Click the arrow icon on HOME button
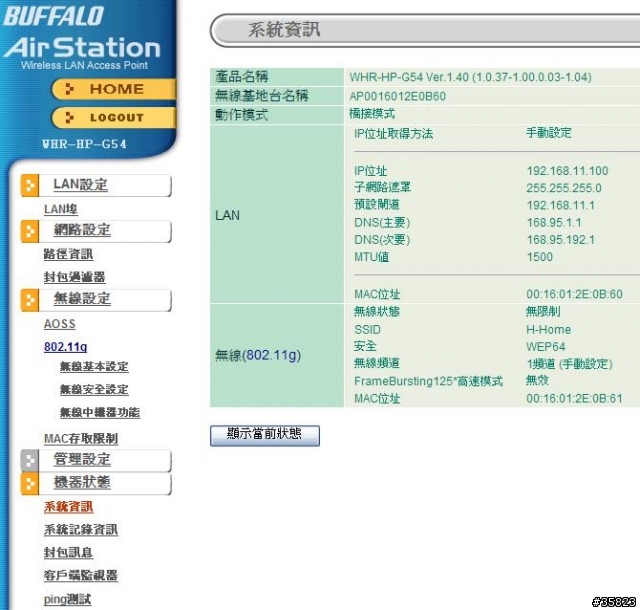 point(69,89)
